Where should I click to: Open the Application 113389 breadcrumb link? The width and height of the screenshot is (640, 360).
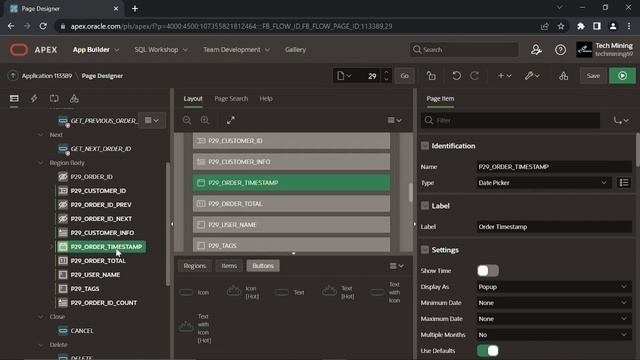(x=47, y=76)
